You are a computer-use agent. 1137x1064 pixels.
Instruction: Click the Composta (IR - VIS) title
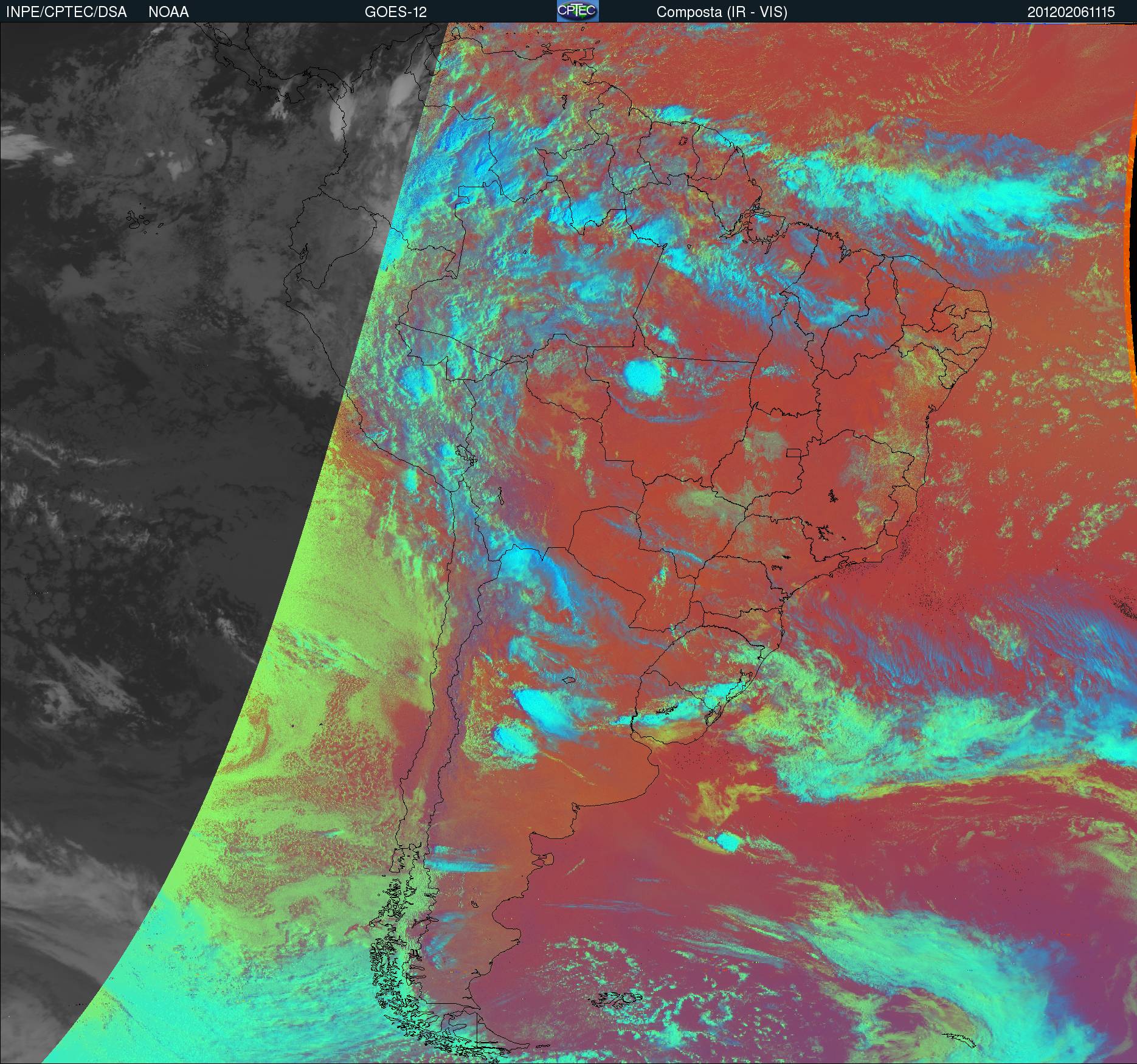pyautogui.click(x=722, y=12)
